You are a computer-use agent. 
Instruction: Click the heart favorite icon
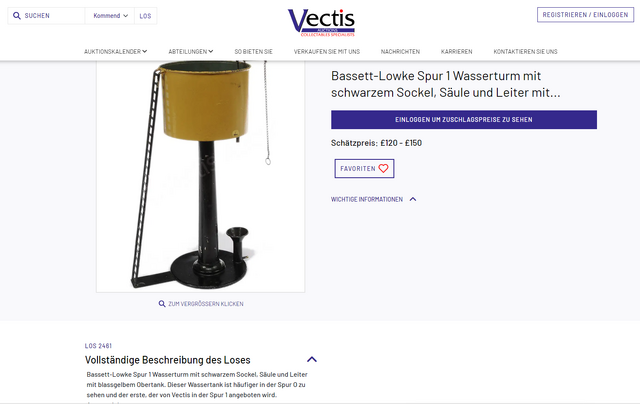[383, 169]
